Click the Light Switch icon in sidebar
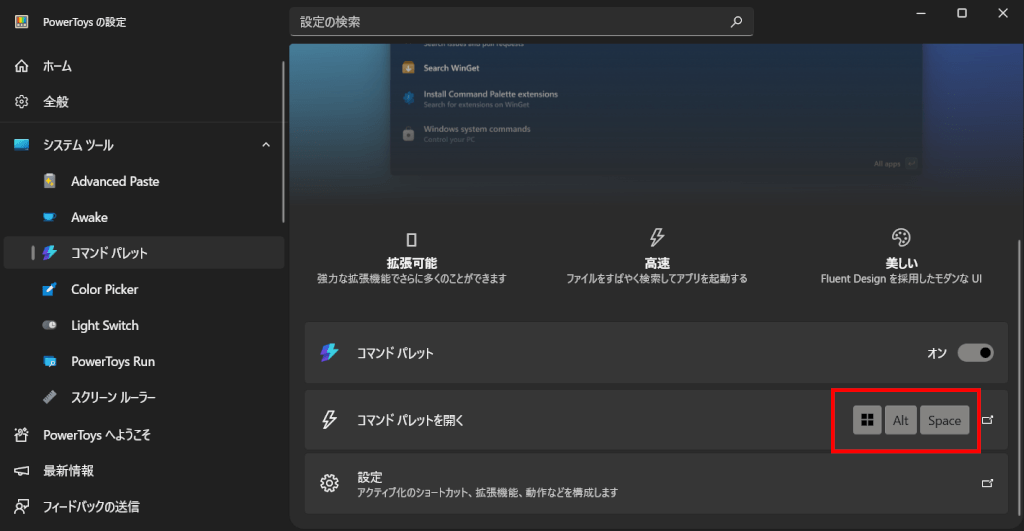Viewport: 1024px width, 531px height. (x=50, y=325)
